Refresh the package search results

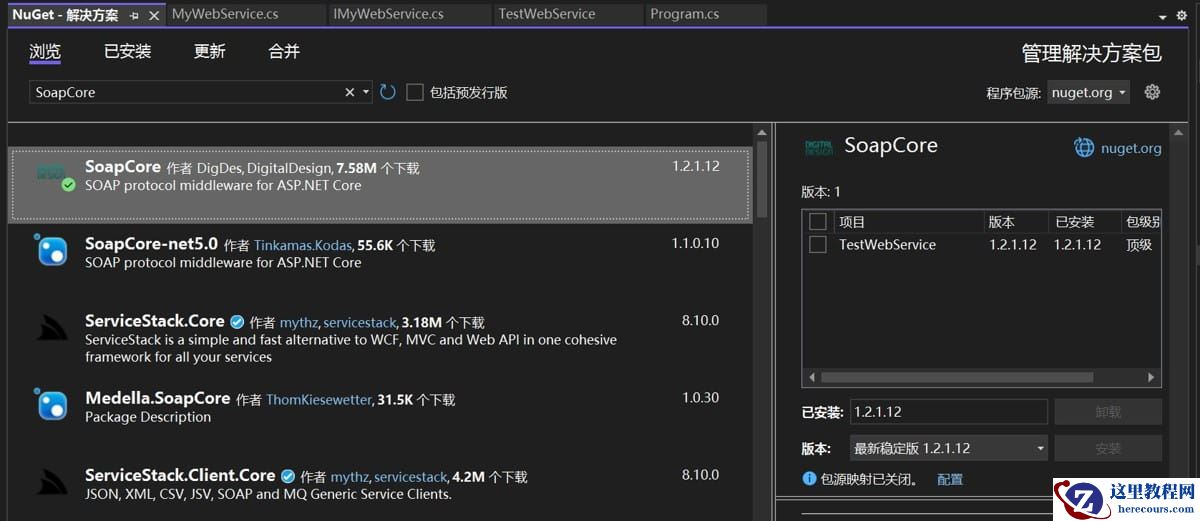[x=387, y=92]
